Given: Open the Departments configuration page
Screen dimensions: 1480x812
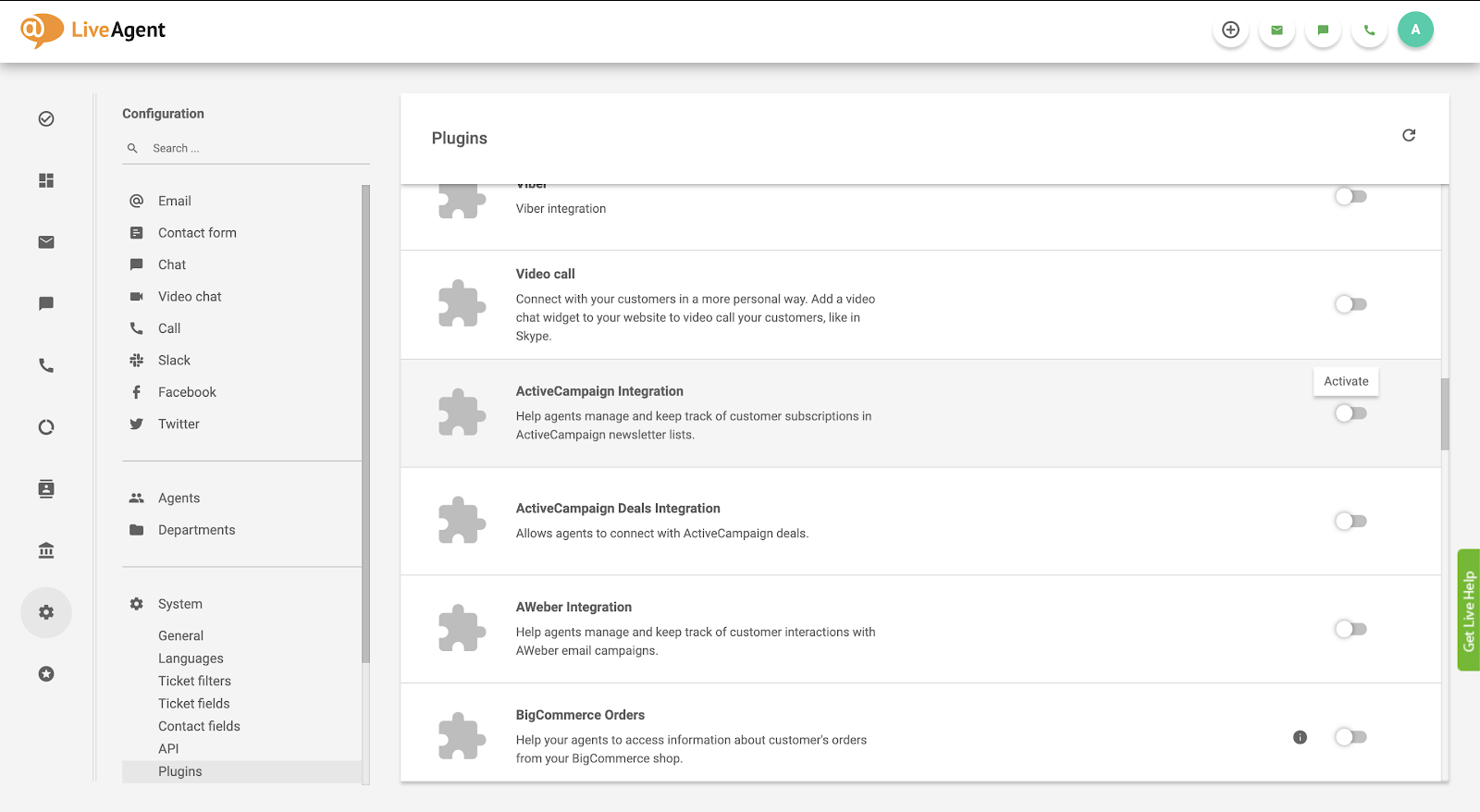Looking at the screenshot, I should 196,530.
